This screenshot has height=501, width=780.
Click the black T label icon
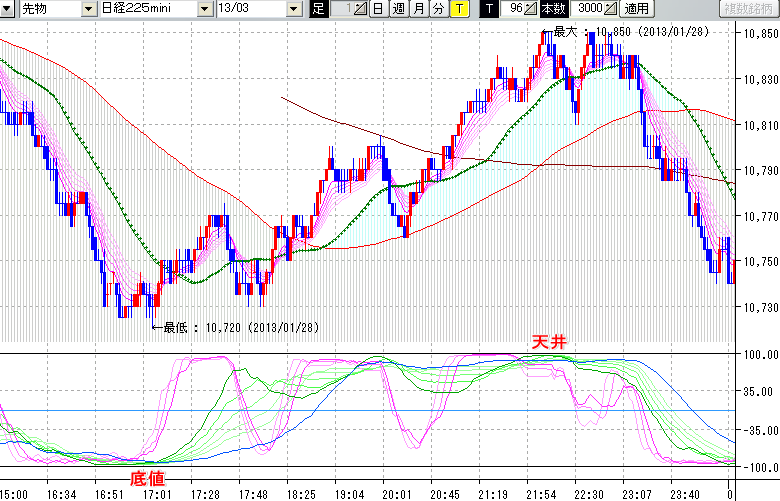pyautogui.click(x=488, y=9)
